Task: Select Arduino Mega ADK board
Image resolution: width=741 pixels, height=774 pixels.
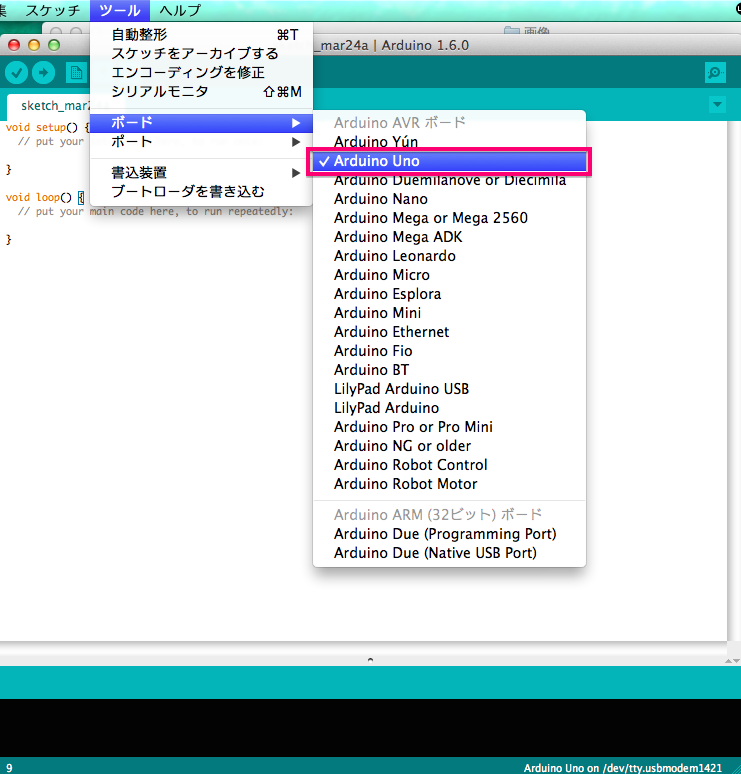Action: pos(449,237)
